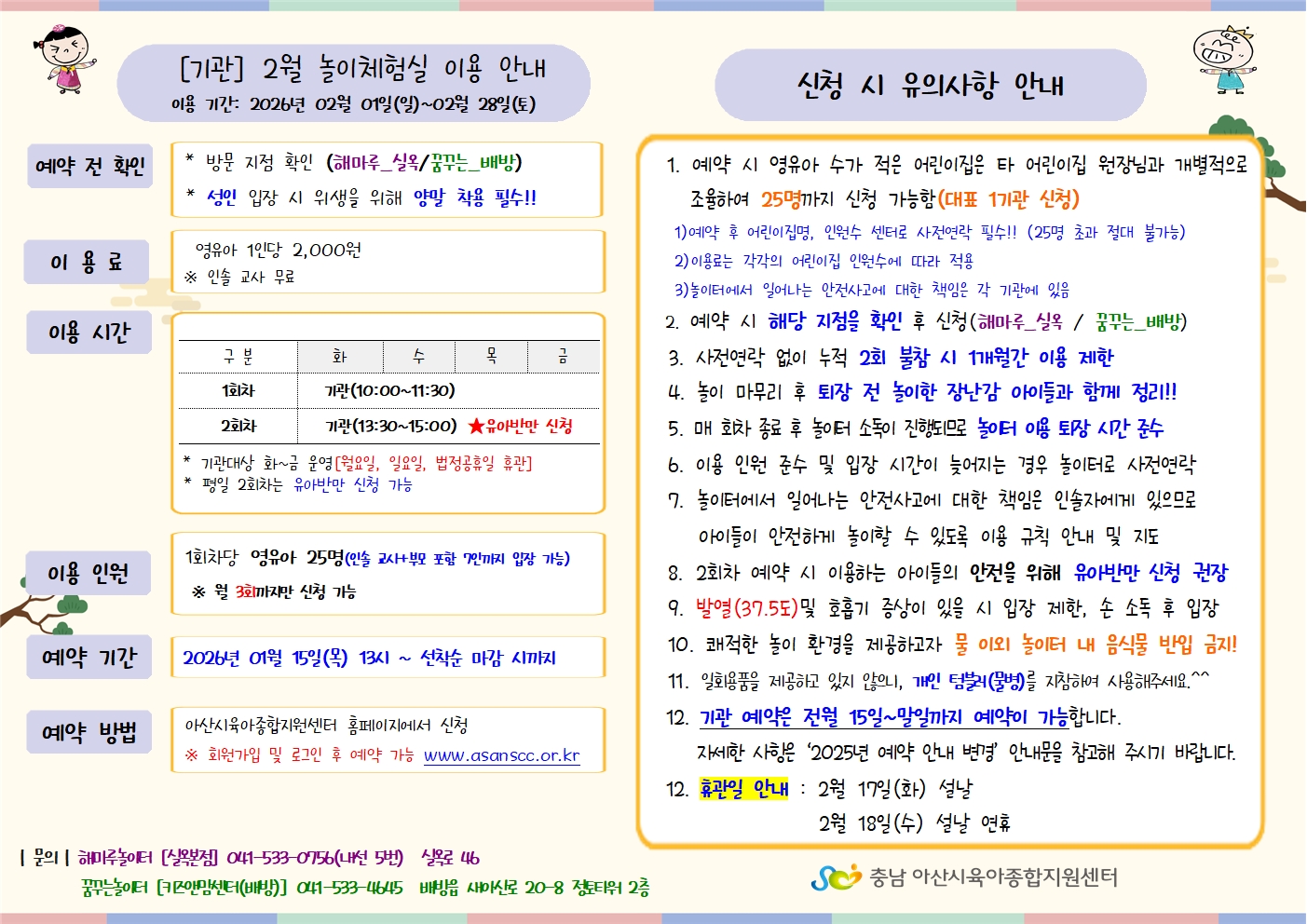Click the 구분 header cell in the table

(x=238, y=357)
